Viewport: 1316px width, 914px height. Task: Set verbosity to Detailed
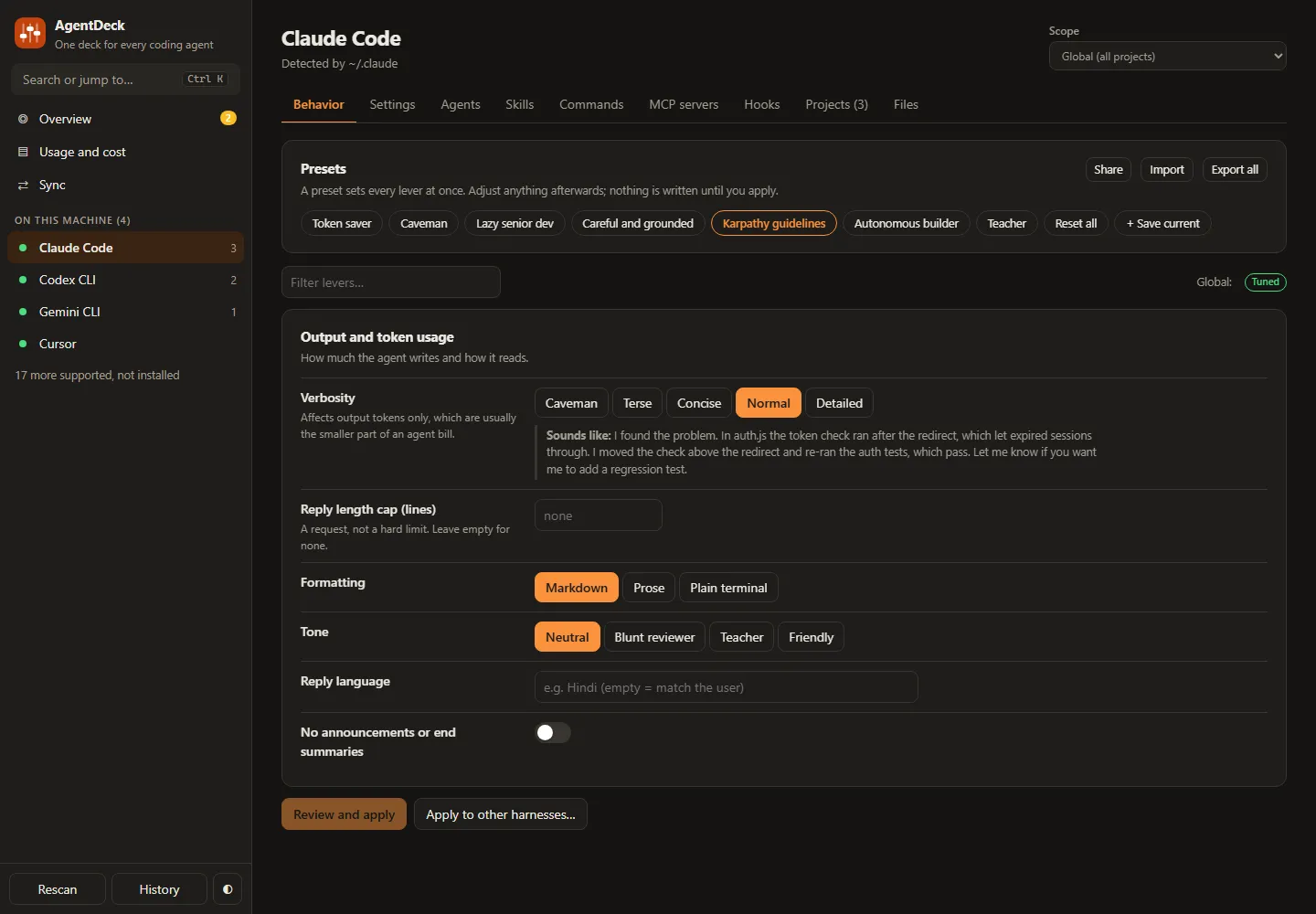(839, 403)
